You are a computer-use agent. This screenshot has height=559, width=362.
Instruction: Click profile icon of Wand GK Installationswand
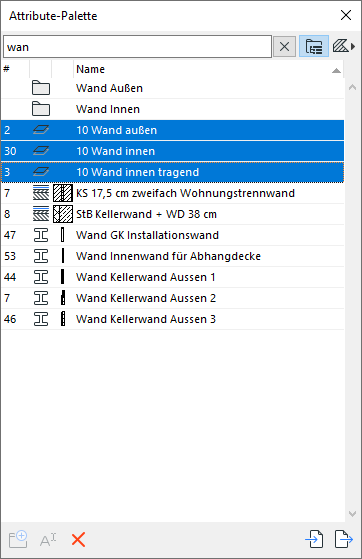click(x=41, y=235)
